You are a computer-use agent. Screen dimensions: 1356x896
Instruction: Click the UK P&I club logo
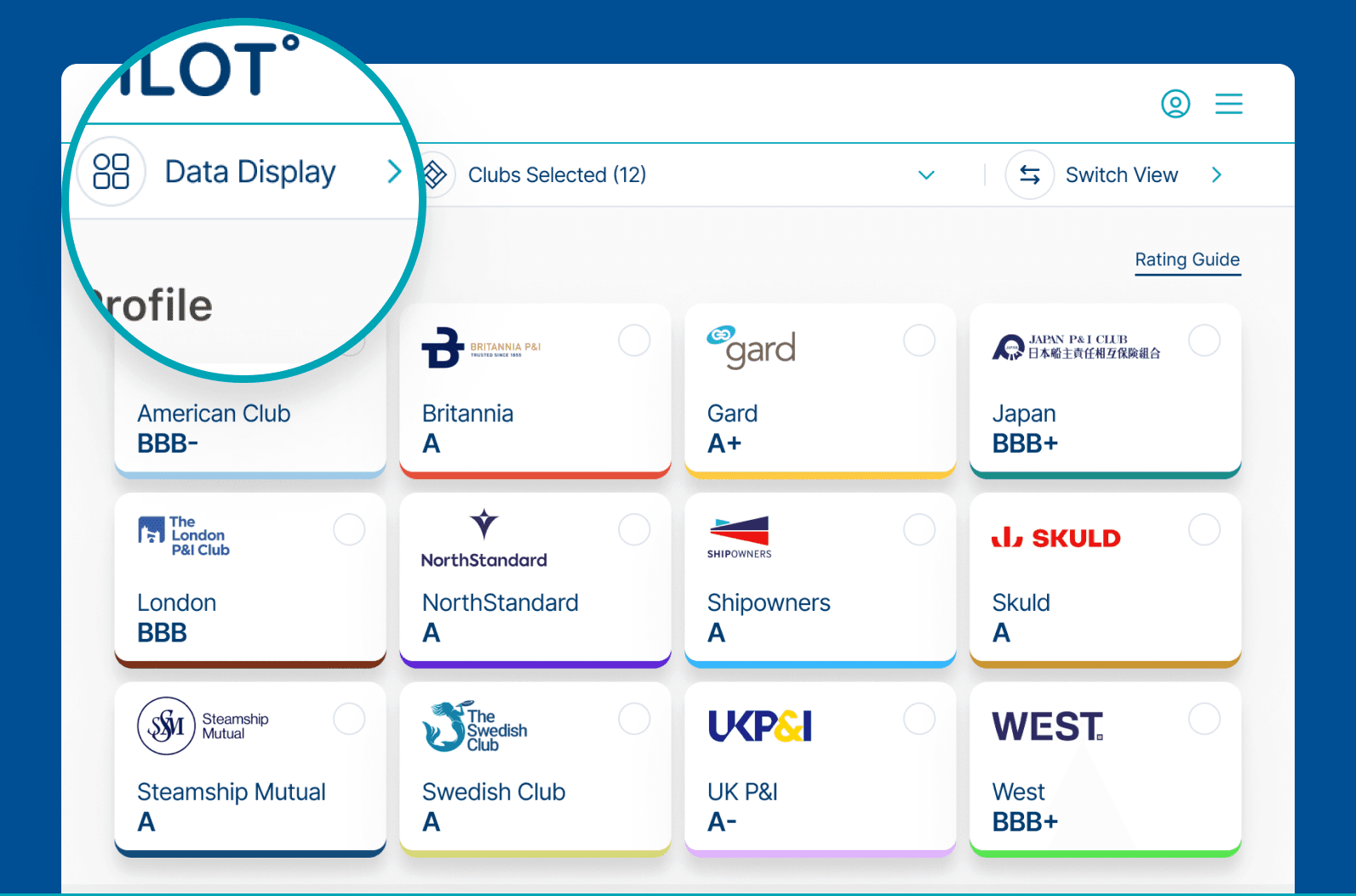tap(760, 726)
